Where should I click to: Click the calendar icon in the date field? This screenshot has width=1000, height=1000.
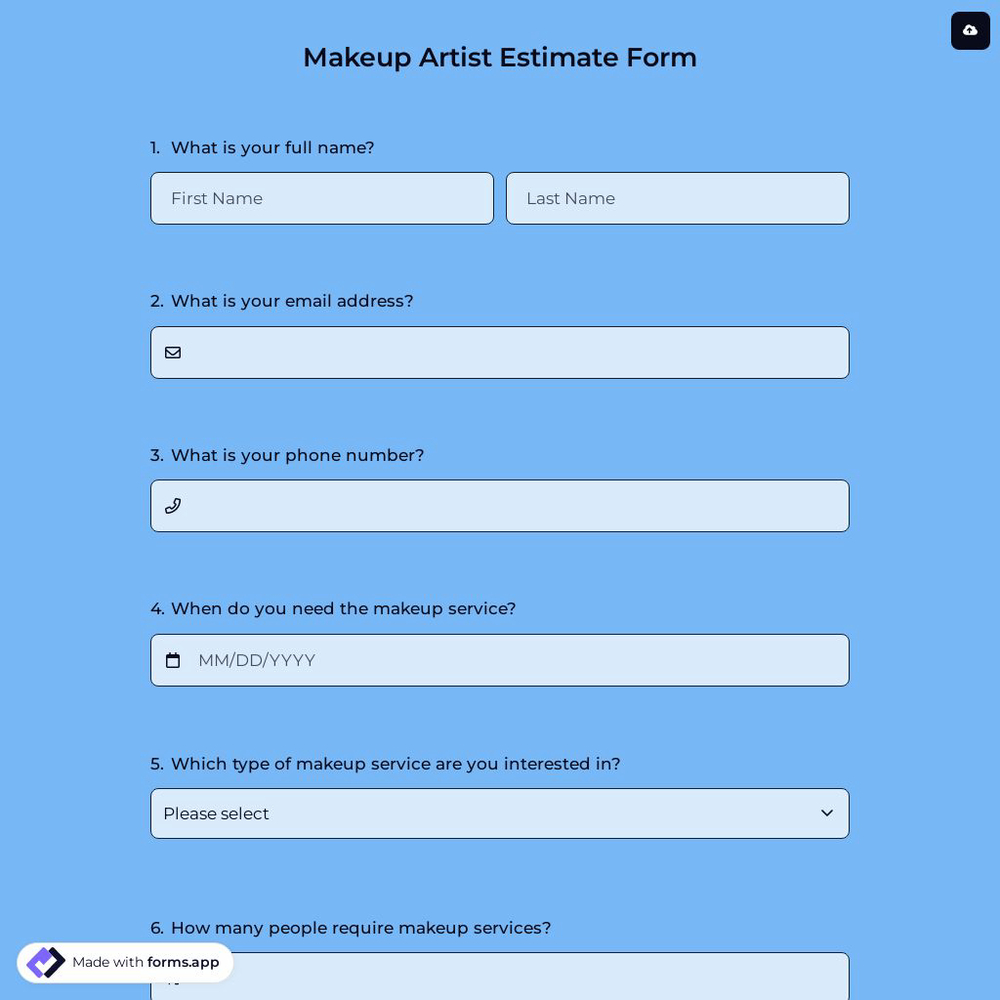coord(173,660)
